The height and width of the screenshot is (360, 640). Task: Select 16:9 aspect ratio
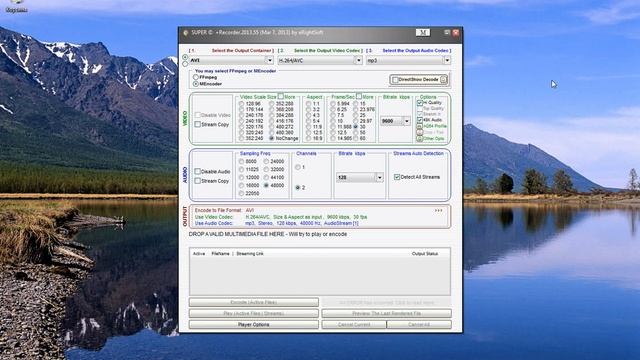[x=309, y=138]
